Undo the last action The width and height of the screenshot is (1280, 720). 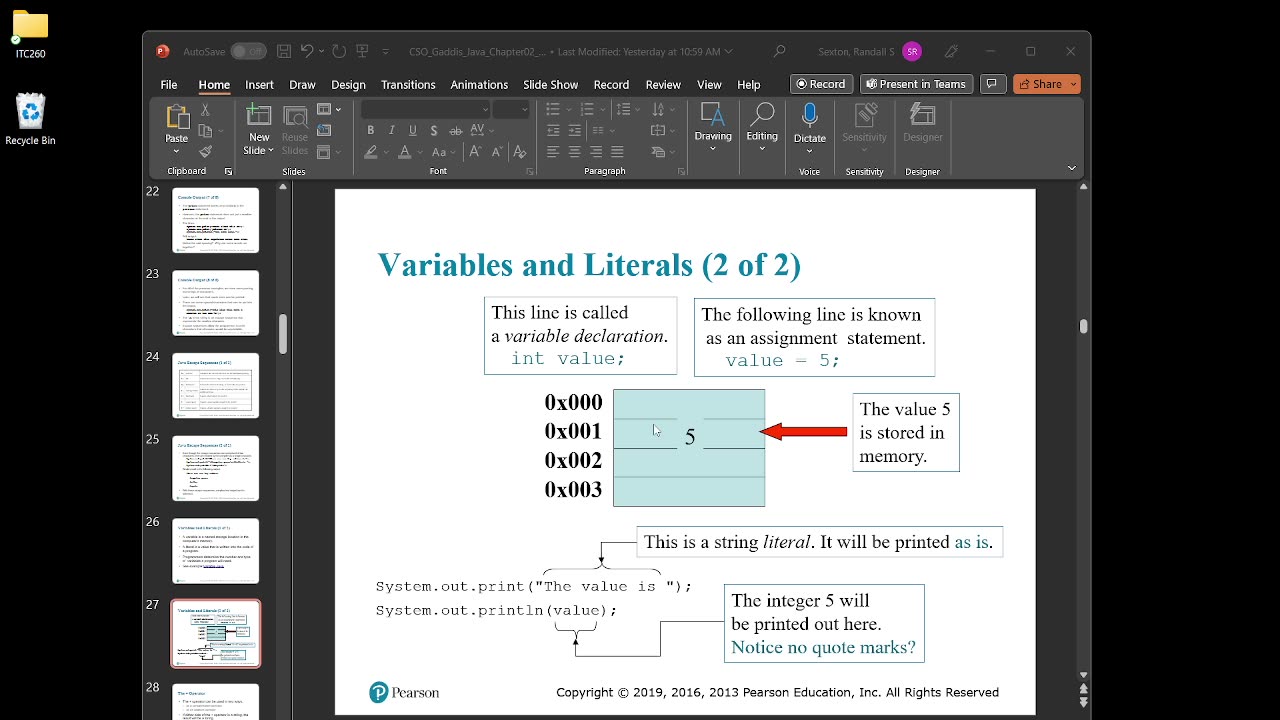307,51
